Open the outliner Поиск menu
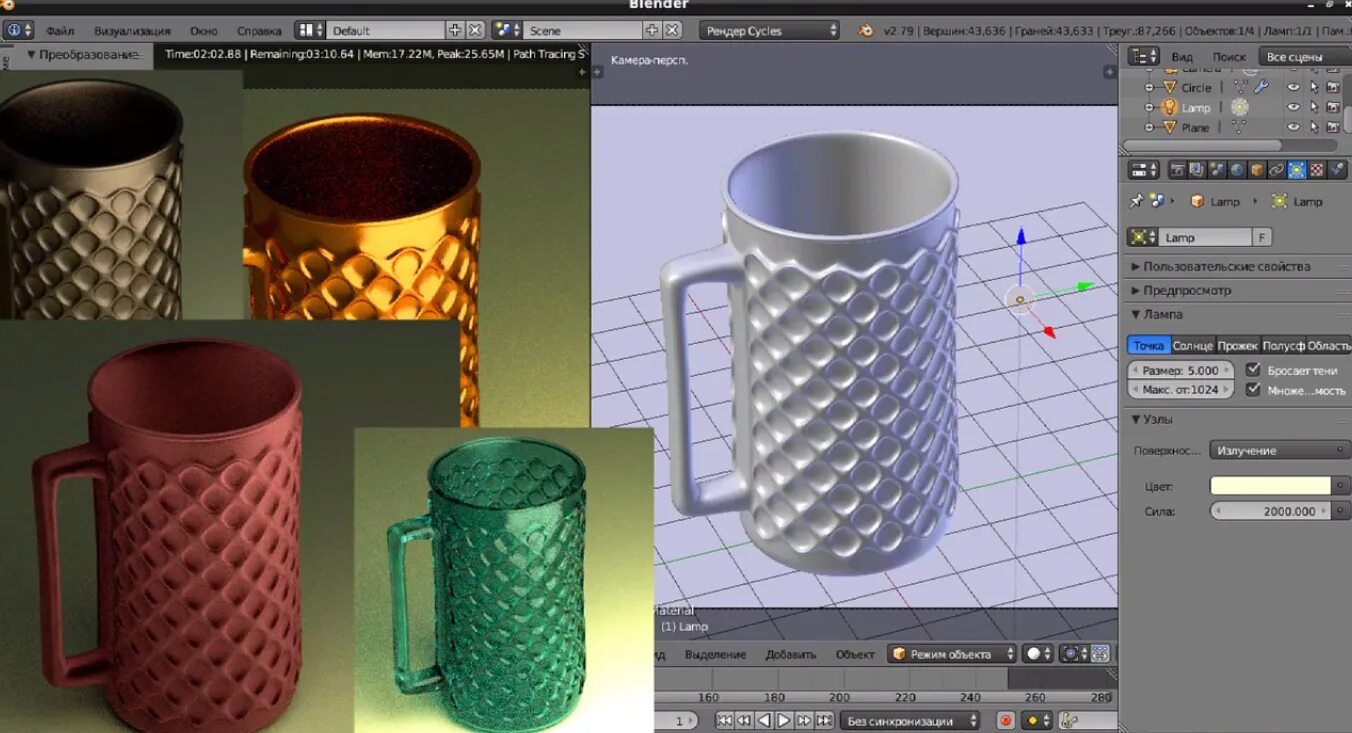 (x=1229, y=57)
